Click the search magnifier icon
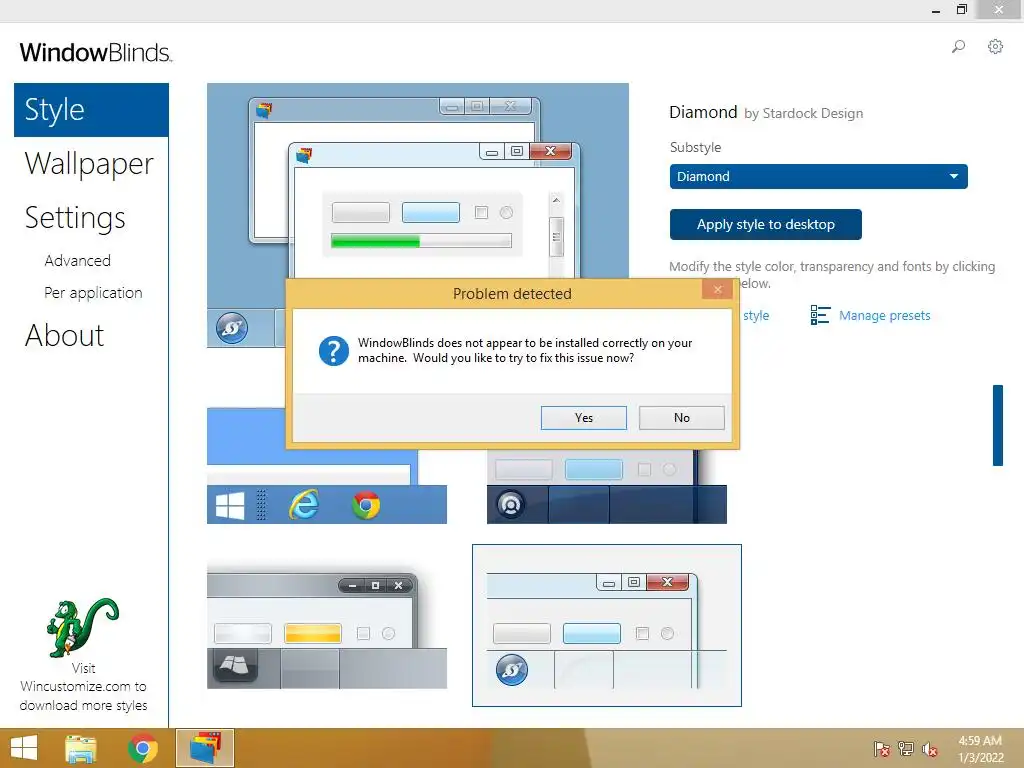The image size is (1024, 768). (958, 46)
